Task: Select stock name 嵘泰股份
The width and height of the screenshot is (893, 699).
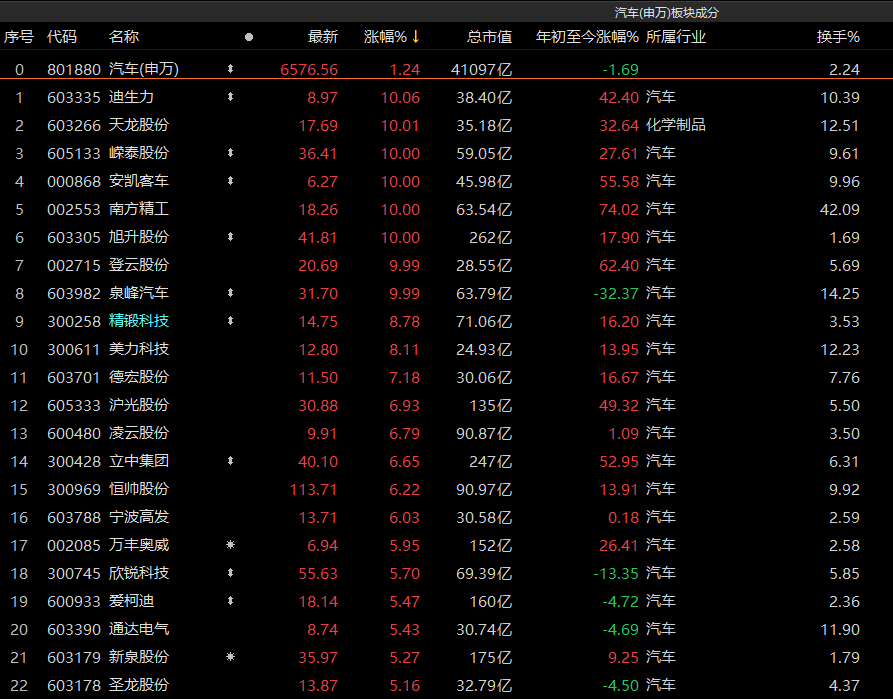Action: point(139,153)
